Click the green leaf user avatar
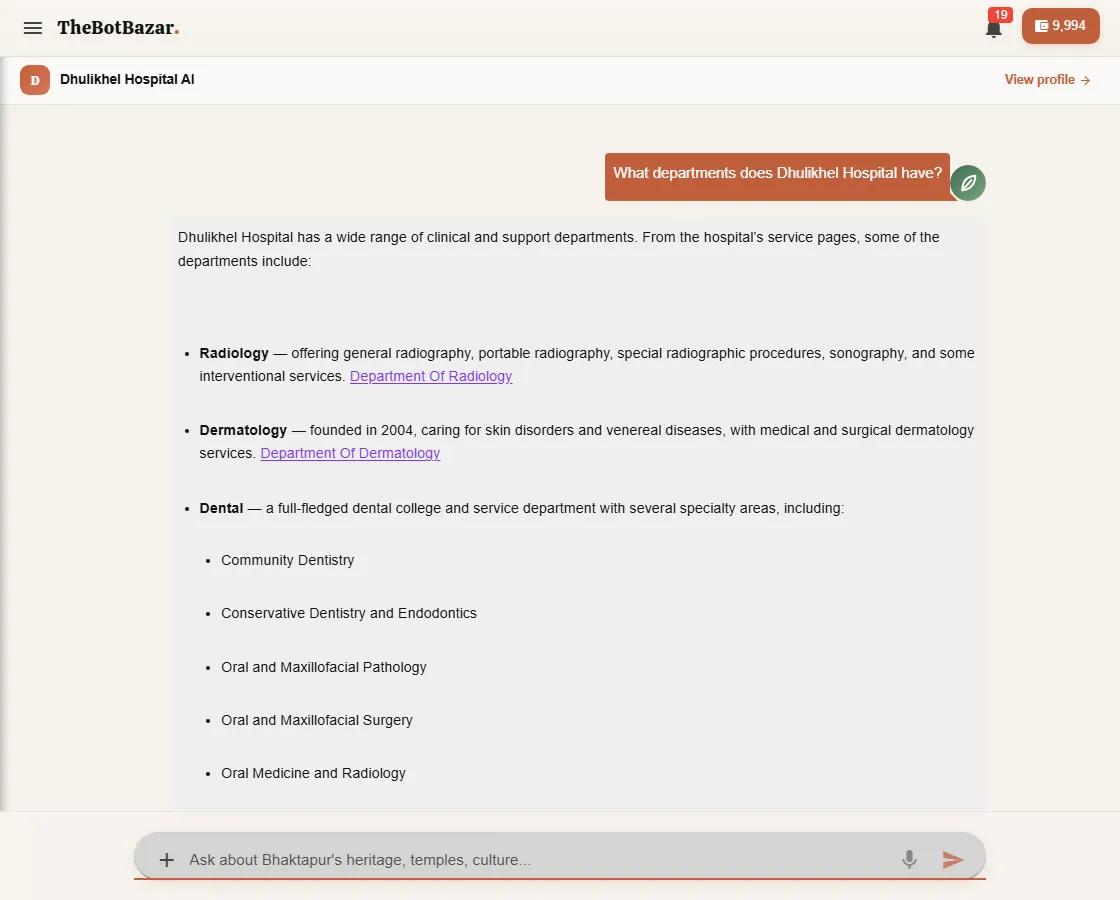The height and width of the screenshot is (900, 1120). (968, 183)
